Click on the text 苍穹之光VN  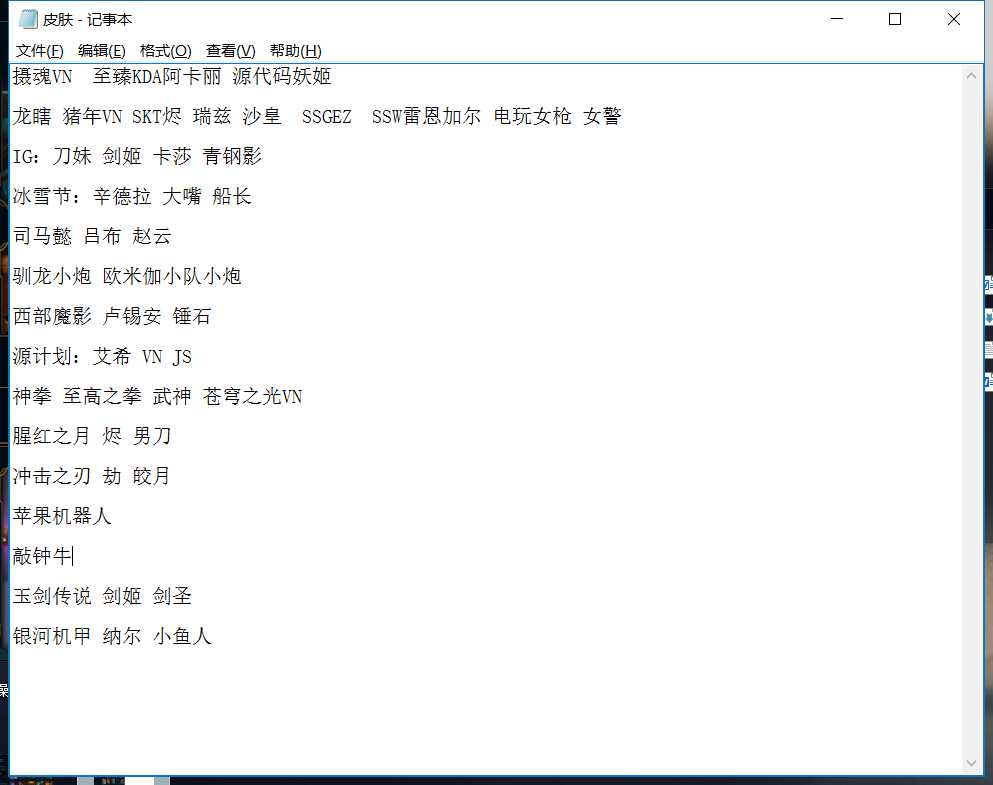252,396
